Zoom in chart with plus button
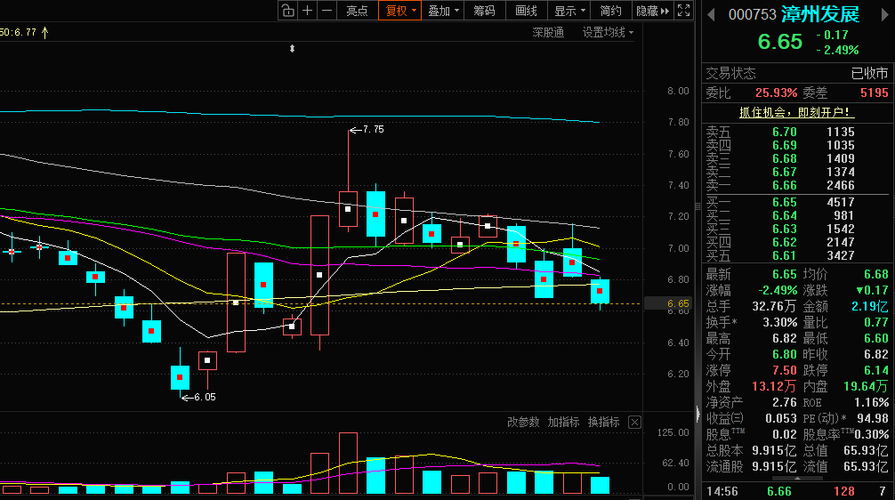The height and width of the screenshot is (500, 895). click(307, 10)
